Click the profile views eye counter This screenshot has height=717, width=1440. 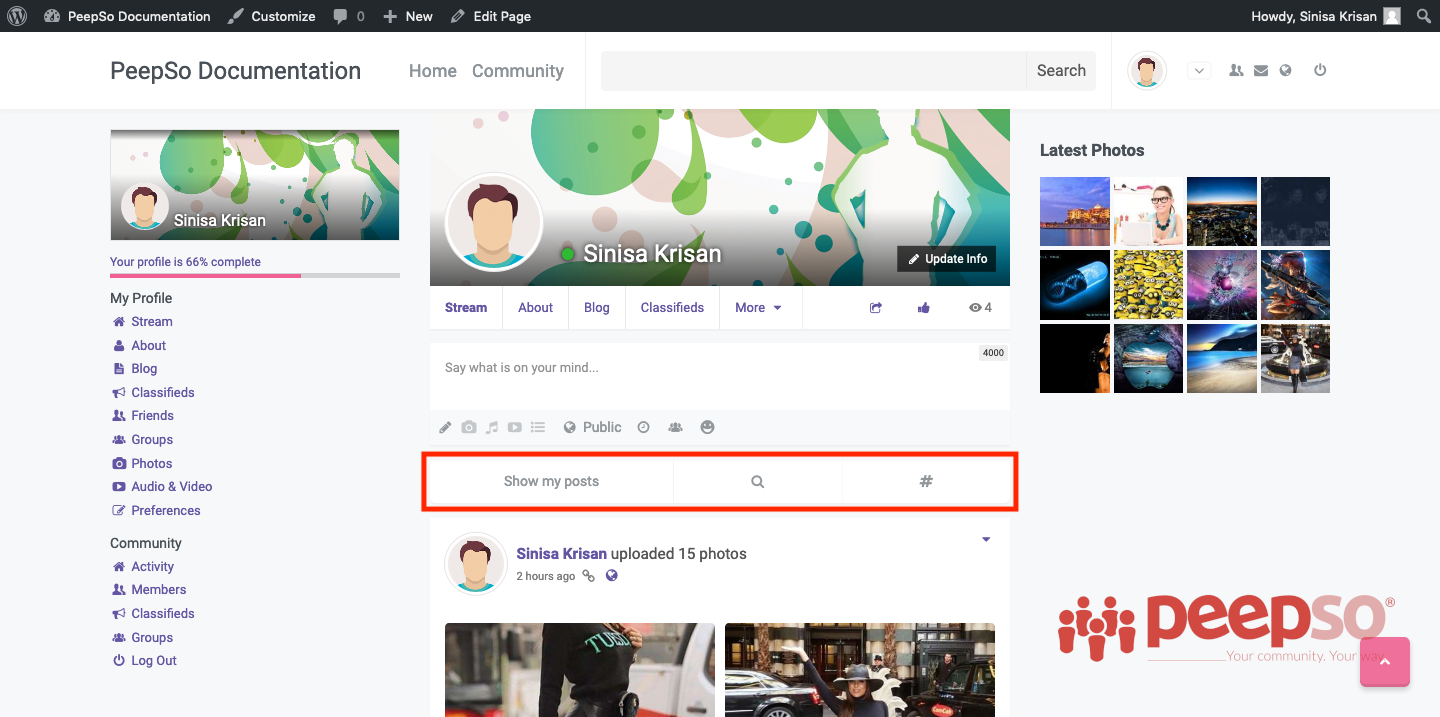pos(980,308)
